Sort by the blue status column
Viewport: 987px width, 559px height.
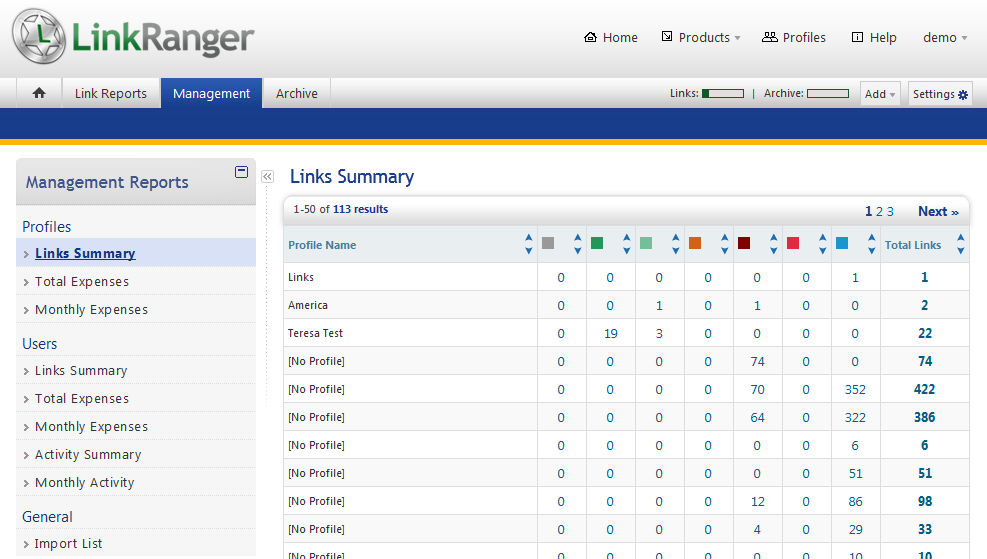pos(871,244)
